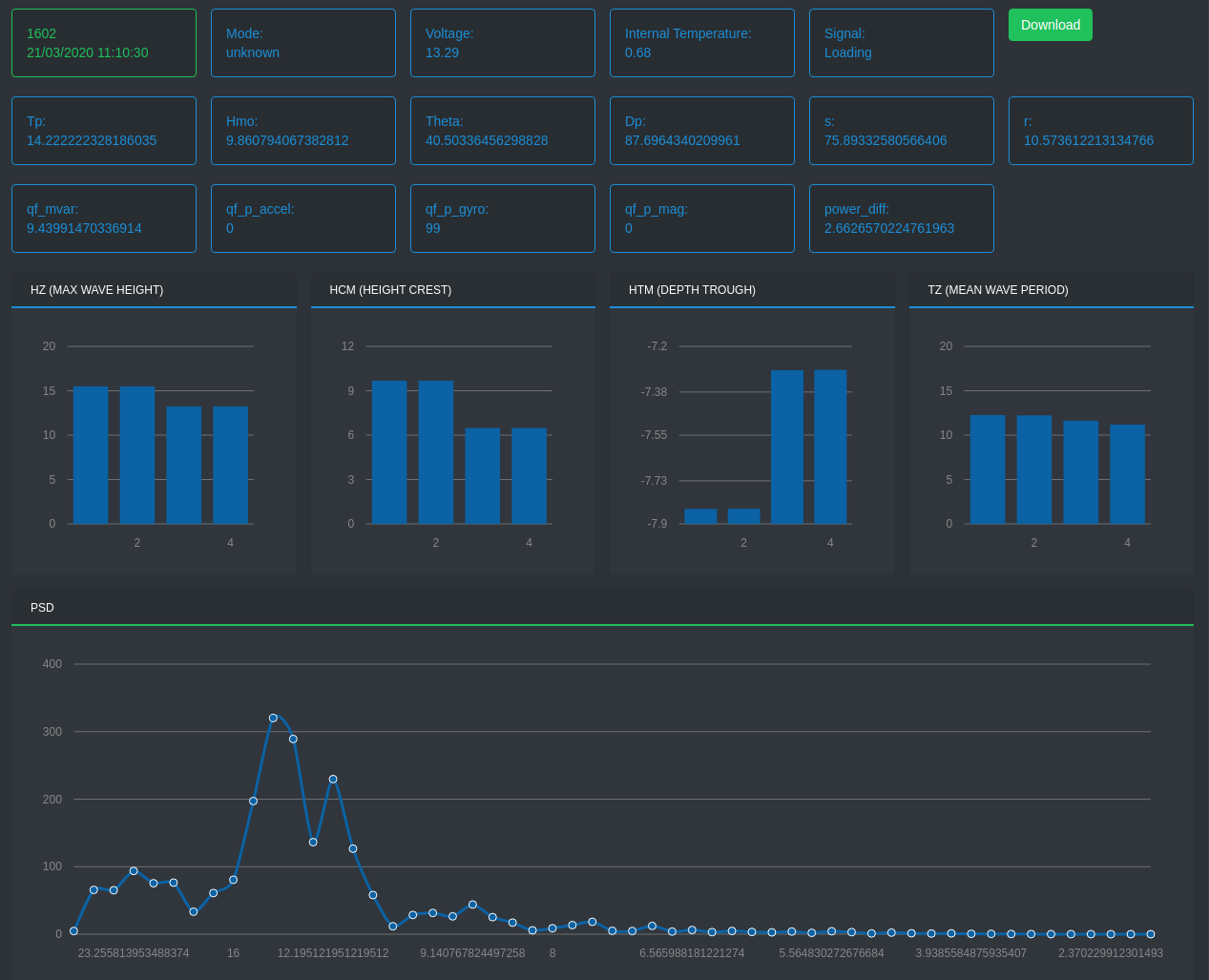
Task: Select the HTM (DEPTH TROUGH) panel header
Action: point(752,290)
